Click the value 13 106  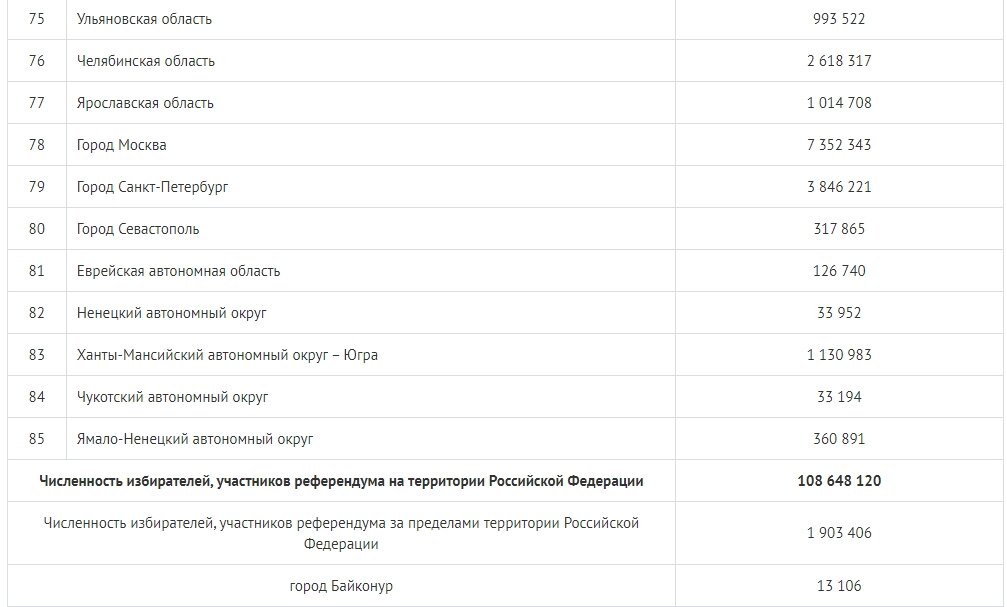[x=839, y=586]
